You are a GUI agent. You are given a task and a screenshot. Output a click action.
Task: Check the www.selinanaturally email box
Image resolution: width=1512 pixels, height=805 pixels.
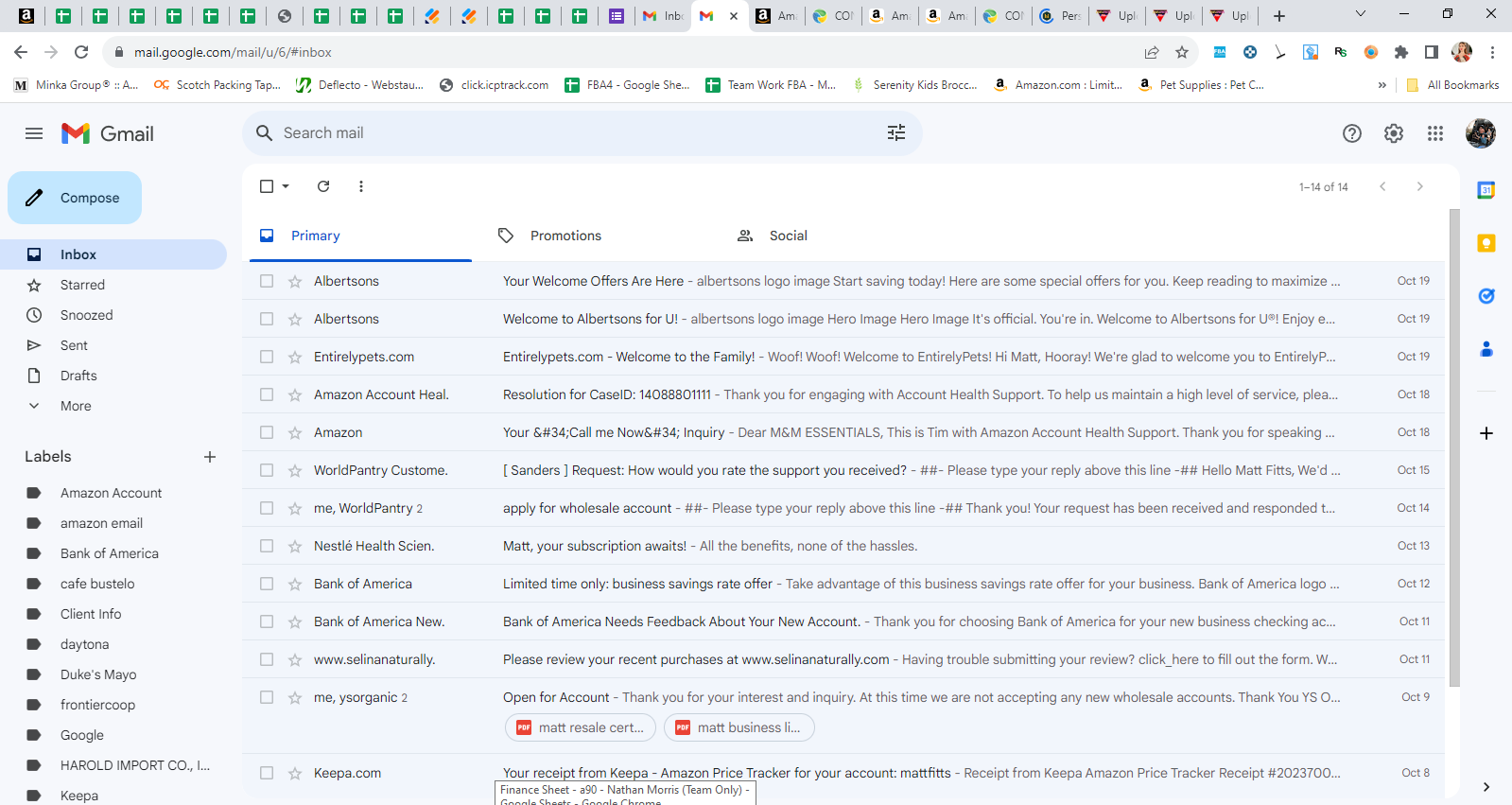267,659
